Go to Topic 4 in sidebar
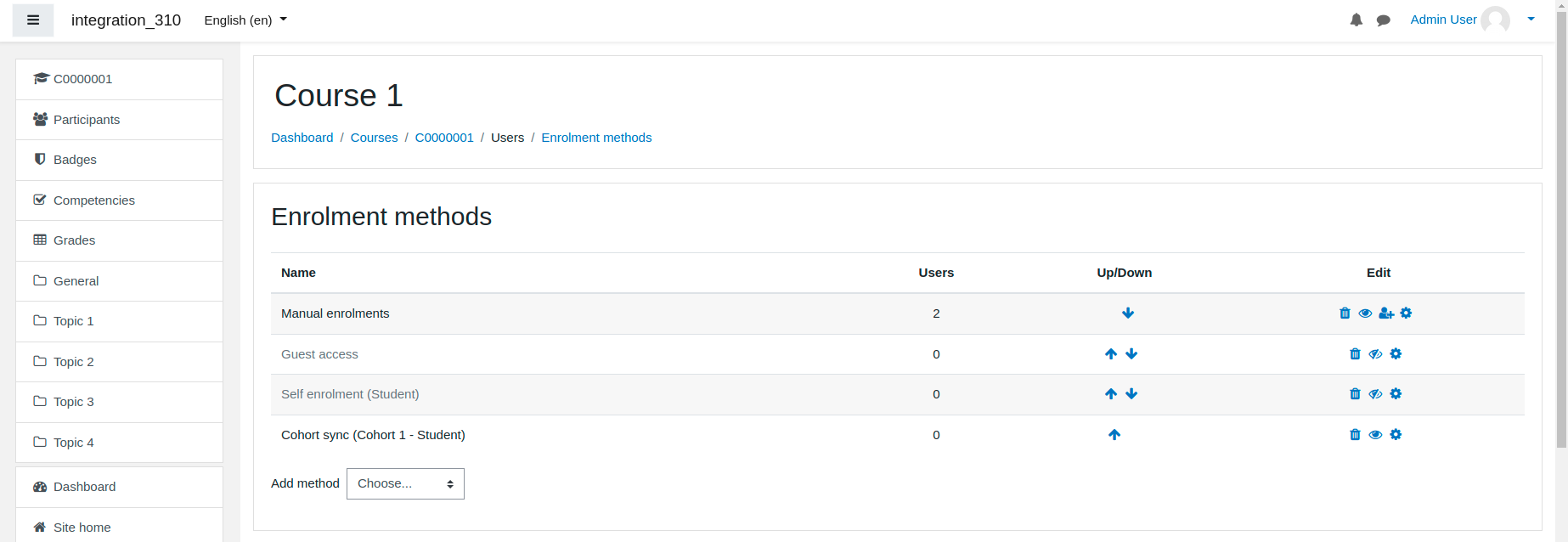Screen dimensions: 1568x542 [x=119, y=443]
